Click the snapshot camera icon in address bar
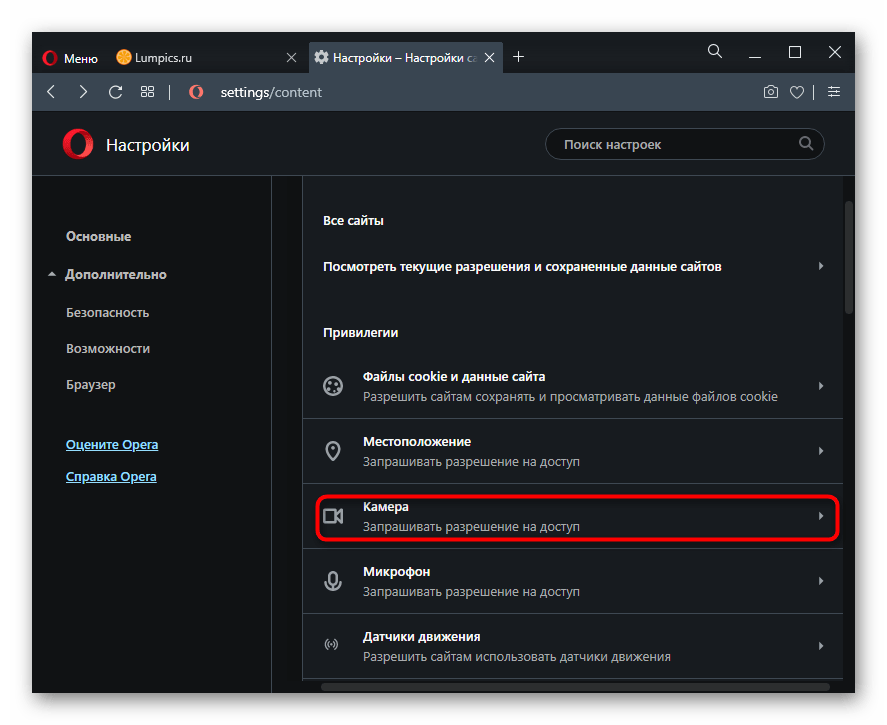The image size is (887, 725). coord(770,92)
